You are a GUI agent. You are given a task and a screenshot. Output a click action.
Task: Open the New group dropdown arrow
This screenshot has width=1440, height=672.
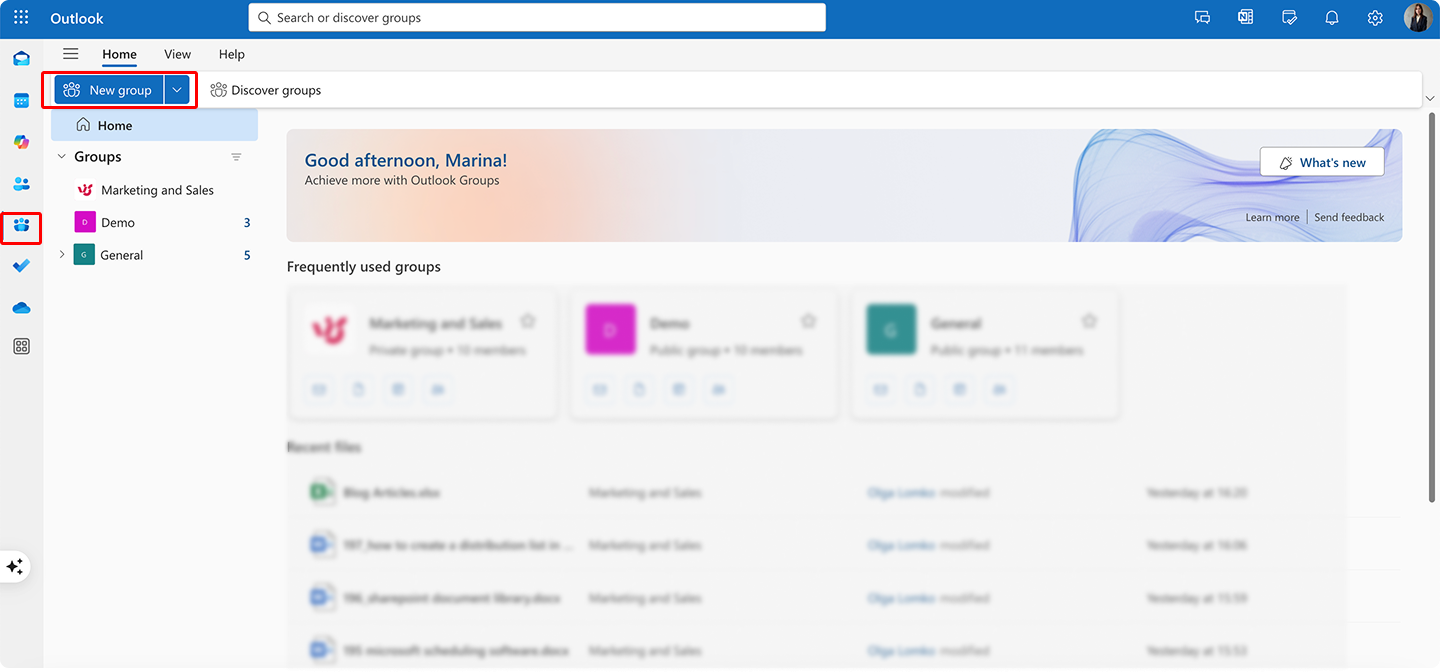click(177, 89)
